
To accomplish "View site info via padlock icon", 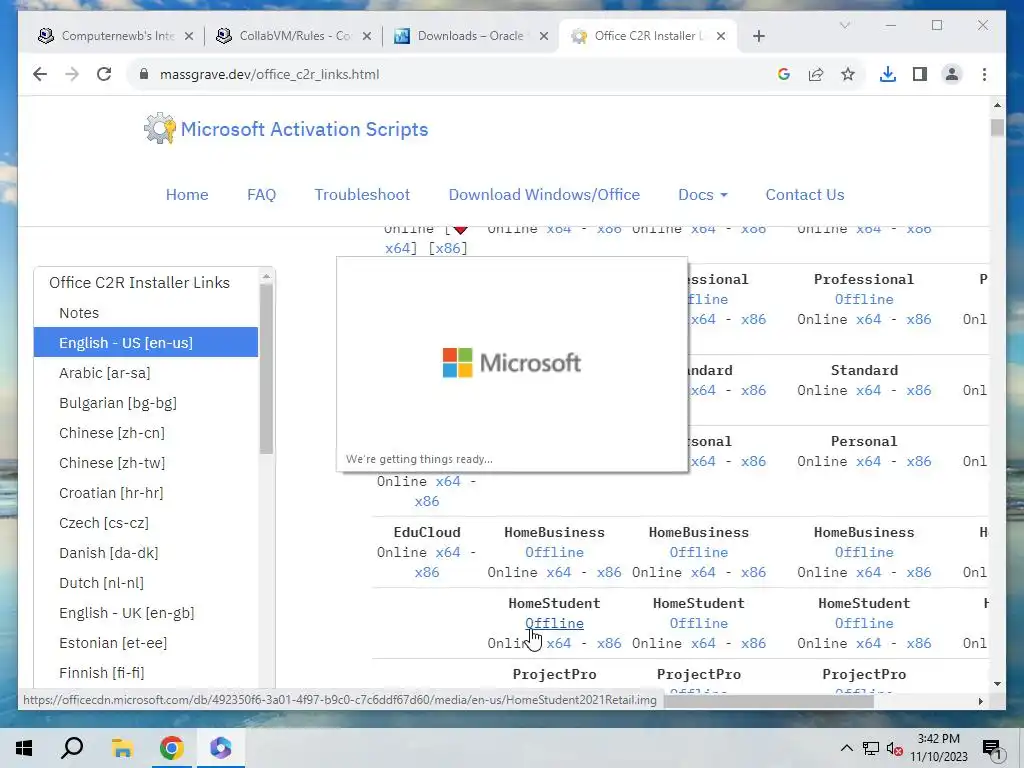I will (x=144, y=74).
